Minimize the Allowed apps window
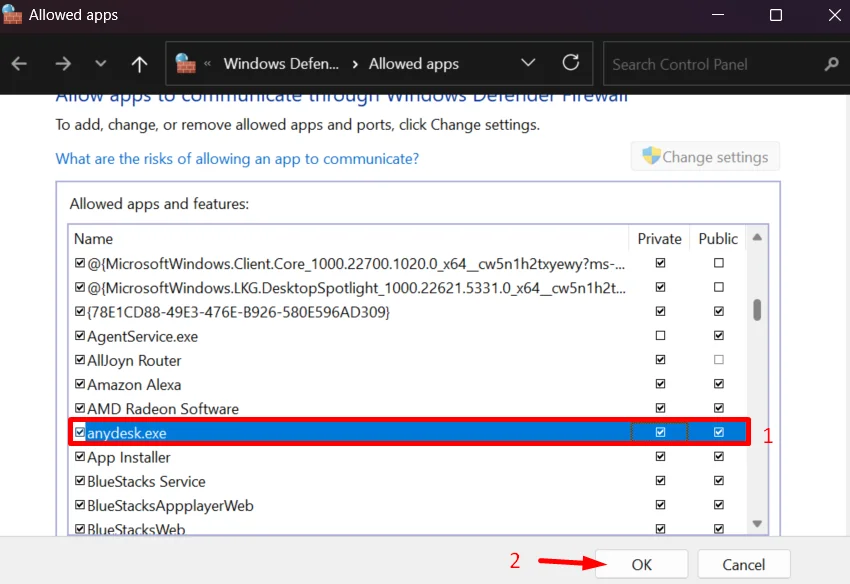The height and width of the screenshot is (584, 850). click(718, 15)
